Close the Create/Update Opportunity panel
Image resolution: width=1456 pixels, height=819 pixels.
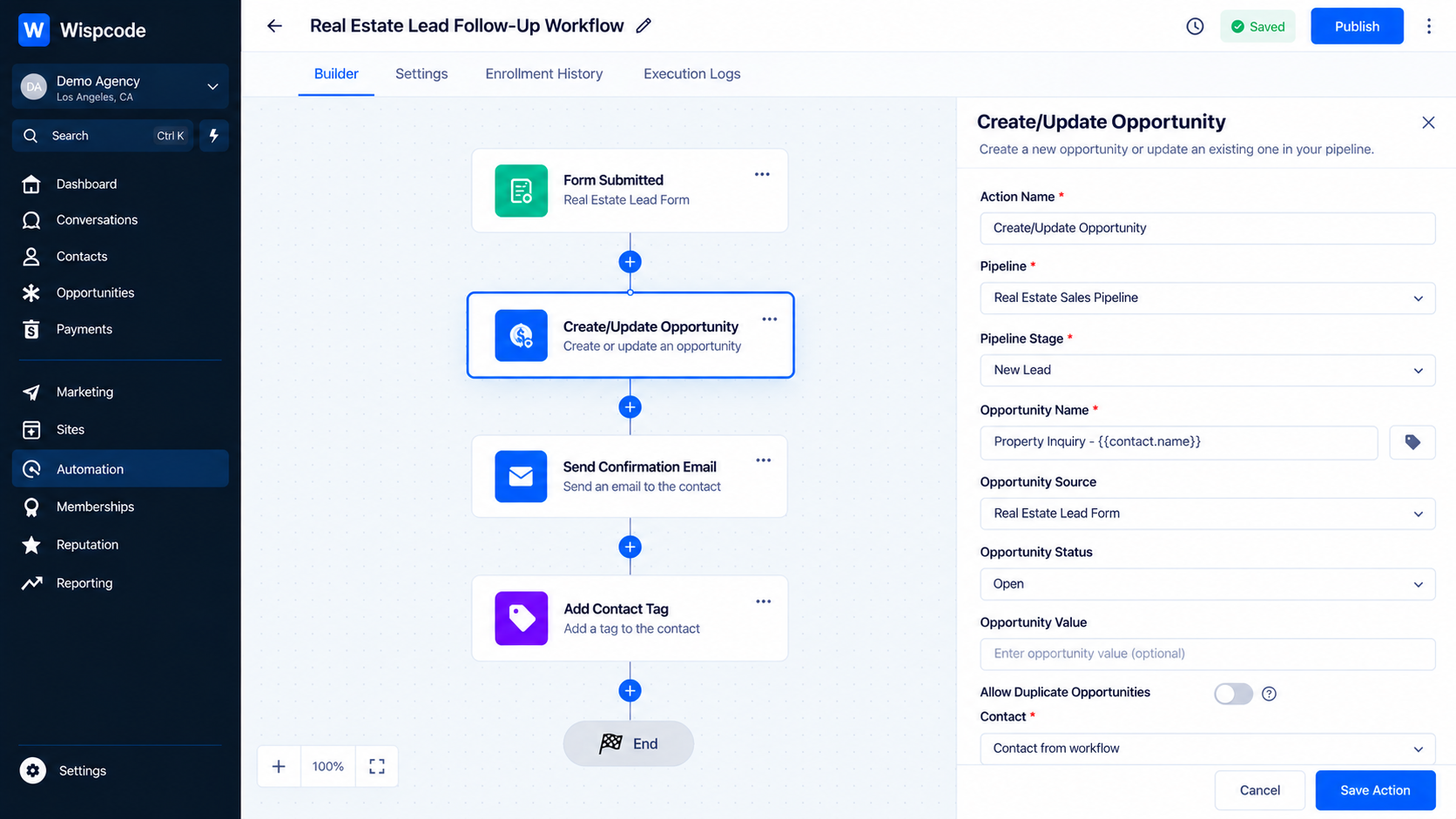click(x=1428, y=123)
